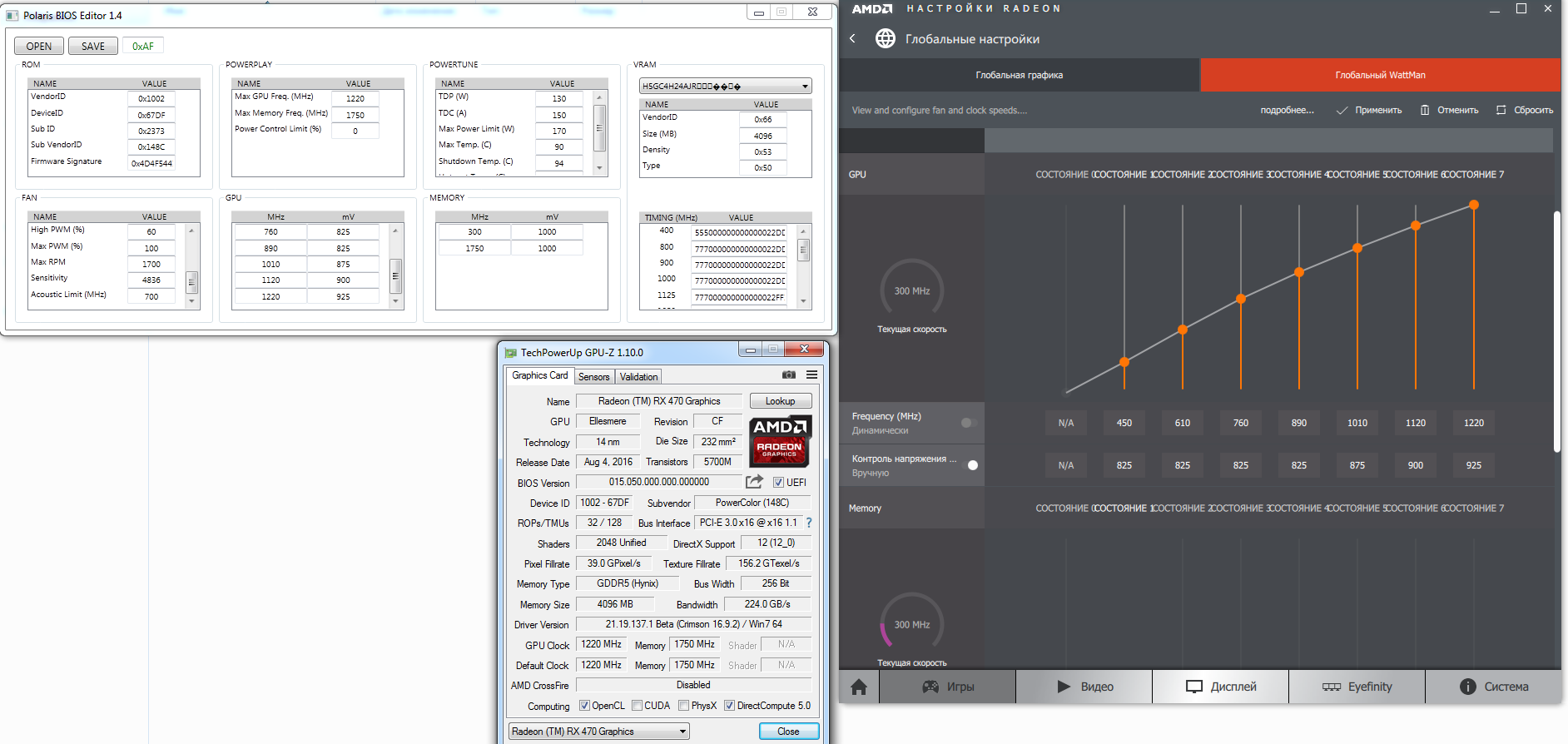Click the POWERTUNE table scroll down arrow
The image size is (1568, 744).
[x=599, y=168]
